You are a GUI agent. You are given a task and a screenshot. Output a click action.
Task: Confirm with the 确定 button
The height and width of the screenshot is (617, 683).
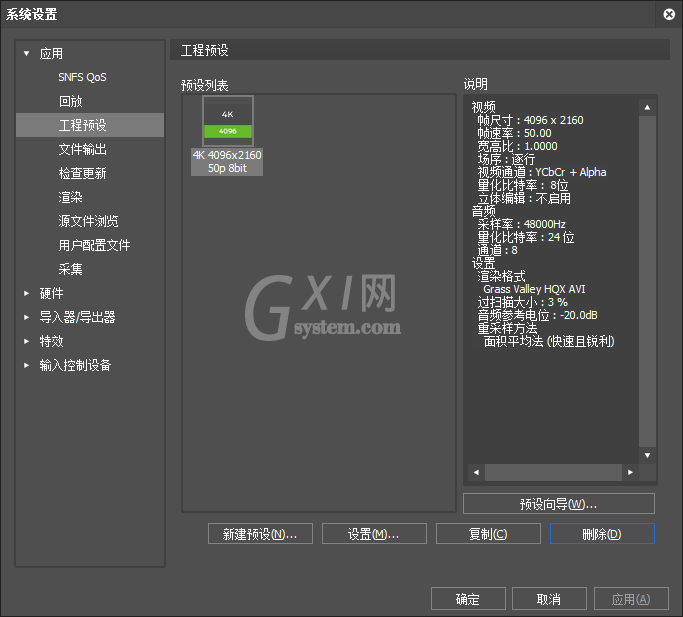point(468,599)
